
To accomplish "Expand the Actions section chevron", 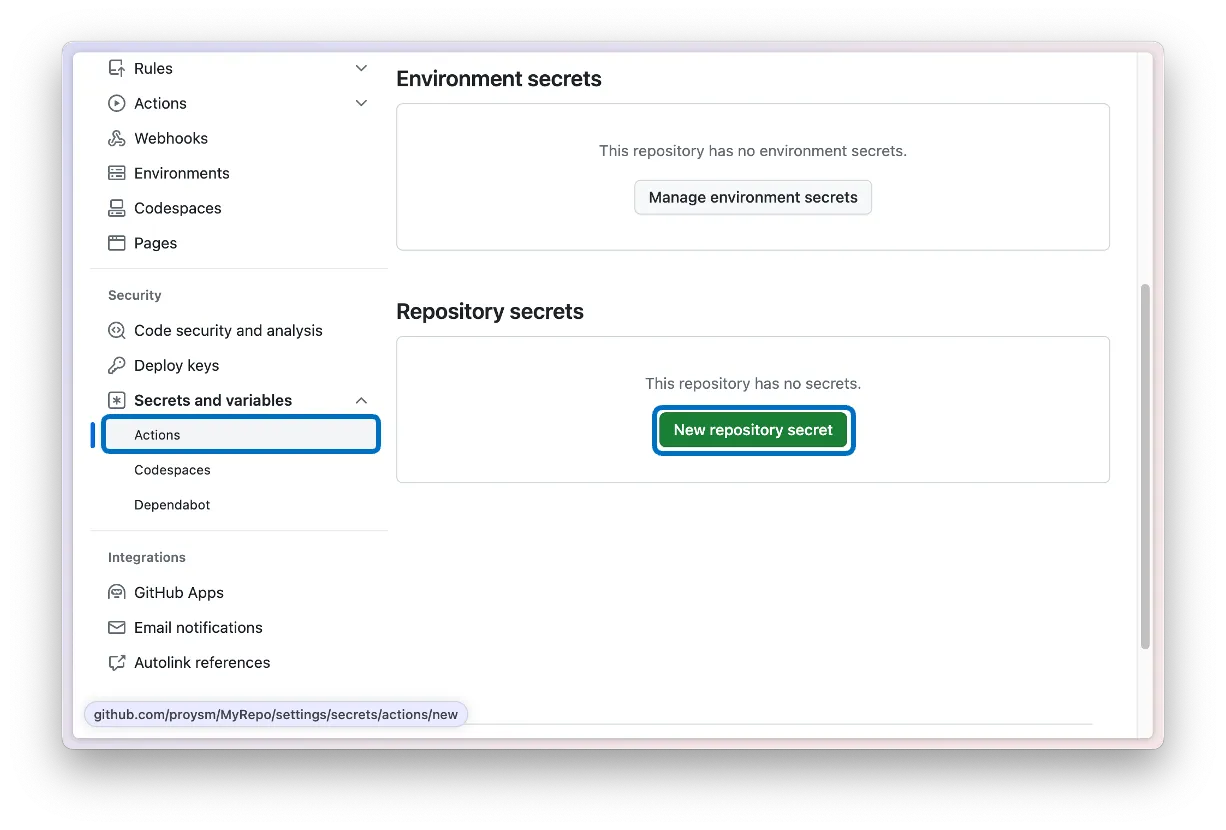I will (361, 104).
